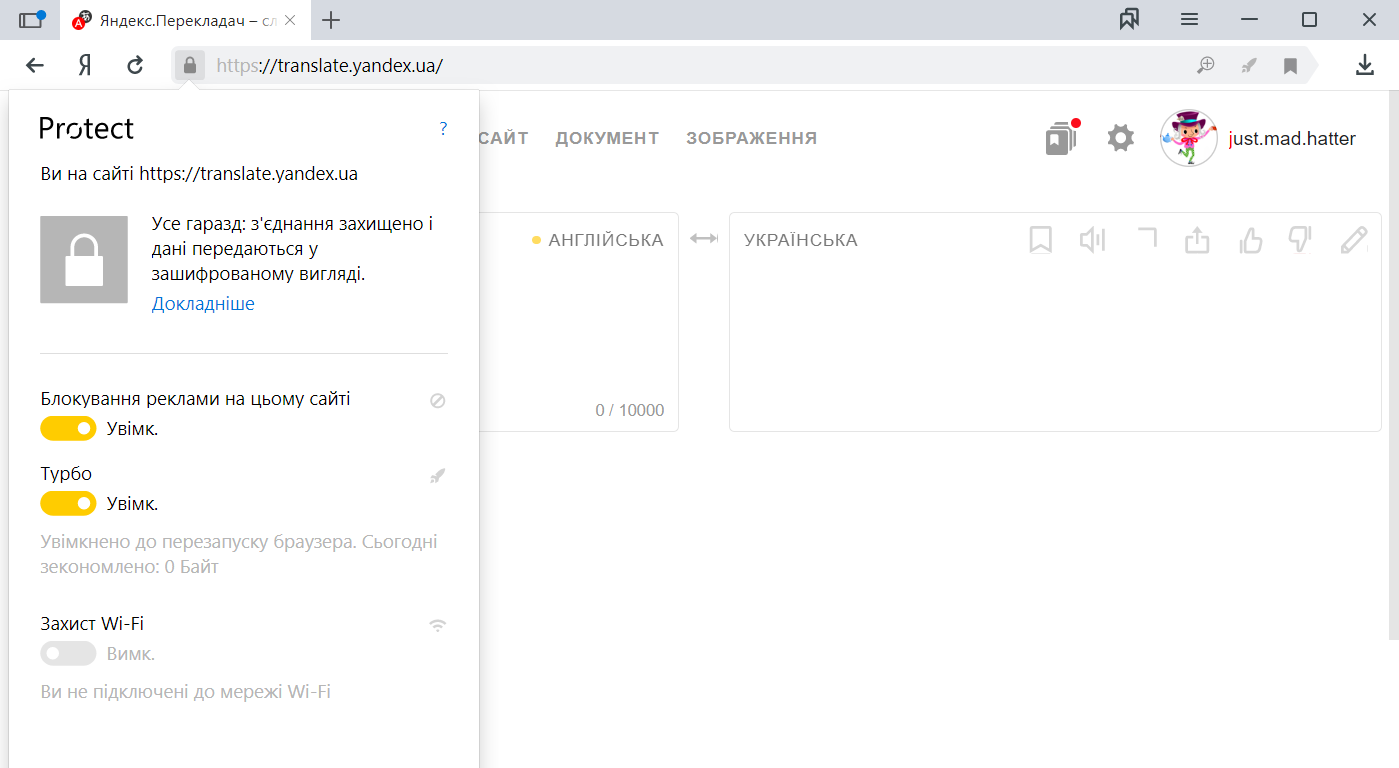
Task: Share the translation
Action: 1198,240
